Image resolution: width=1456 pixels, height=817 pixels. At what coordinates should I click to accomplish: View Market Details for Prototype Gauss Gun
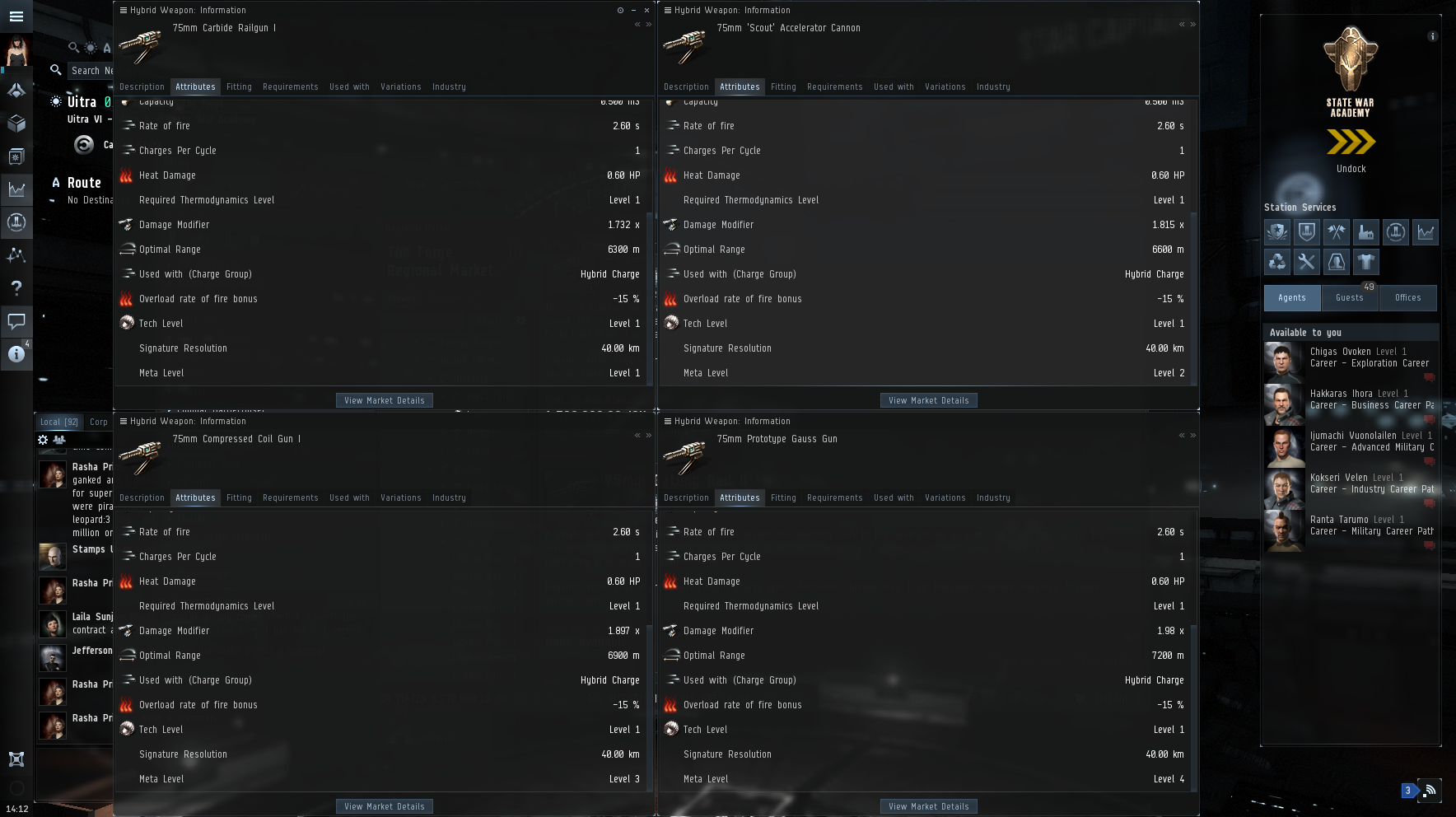[x=929, y=806]
